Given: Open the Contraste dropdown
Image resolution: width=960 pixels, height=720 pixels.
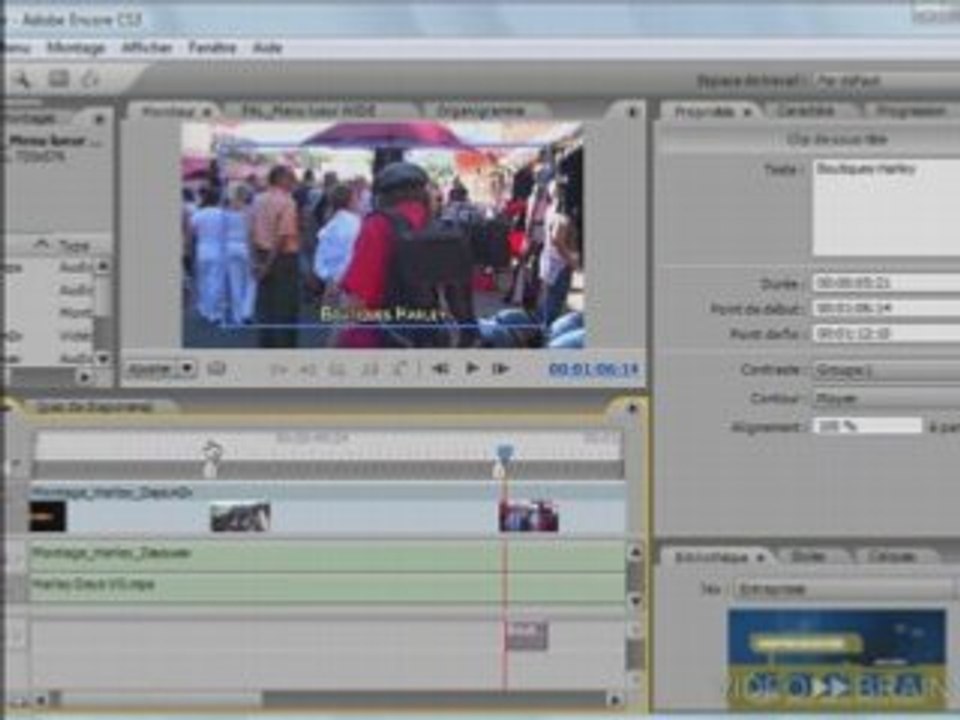Looking at the screenshot, I should 886,370.
